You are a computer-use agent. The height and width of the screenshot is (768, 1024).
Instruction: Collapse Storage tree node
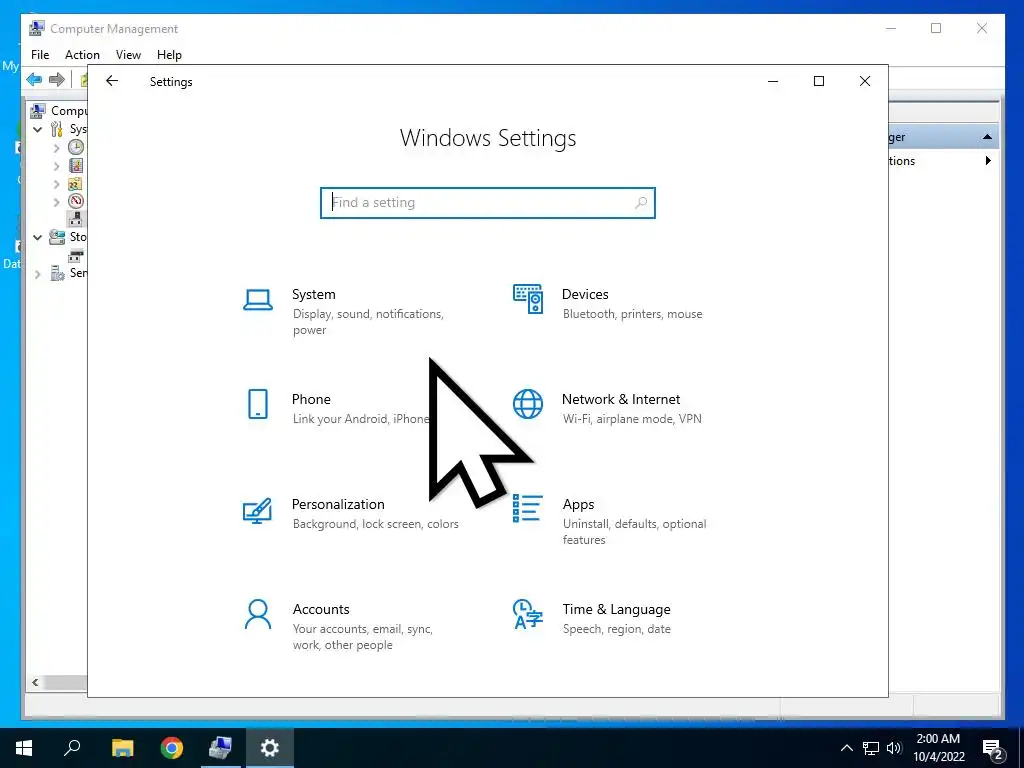pyautogui.click(x=38, y=237)
